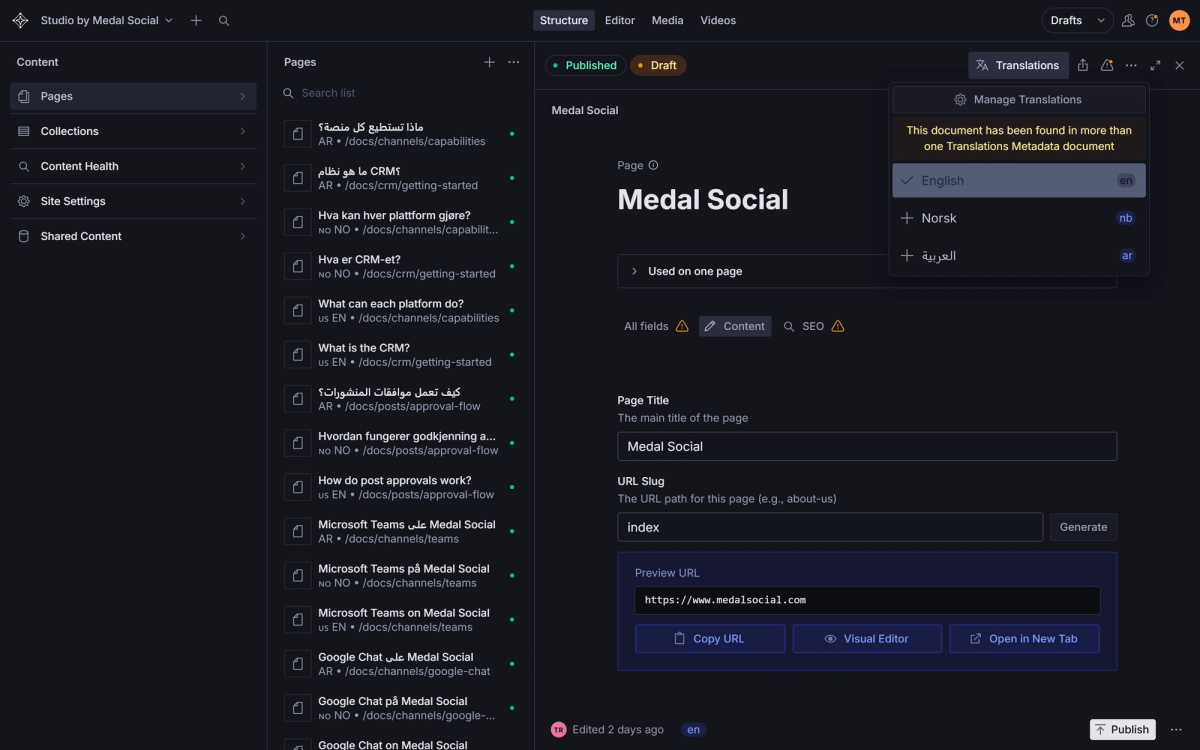The height and width of the screenshot is (750, 1200).
Task: Open the Visual Editor button
Action: point(867,639)
